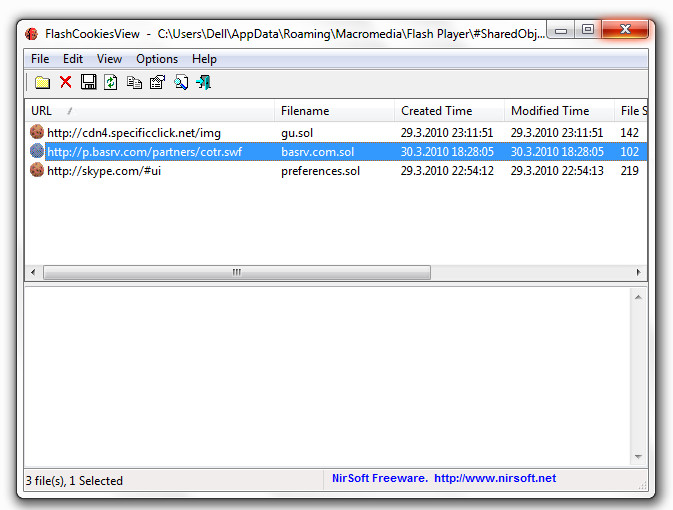Click modified time 29.3.2010 22:54:13
Viewport: 673px width, 510px height.
point(557,171)
